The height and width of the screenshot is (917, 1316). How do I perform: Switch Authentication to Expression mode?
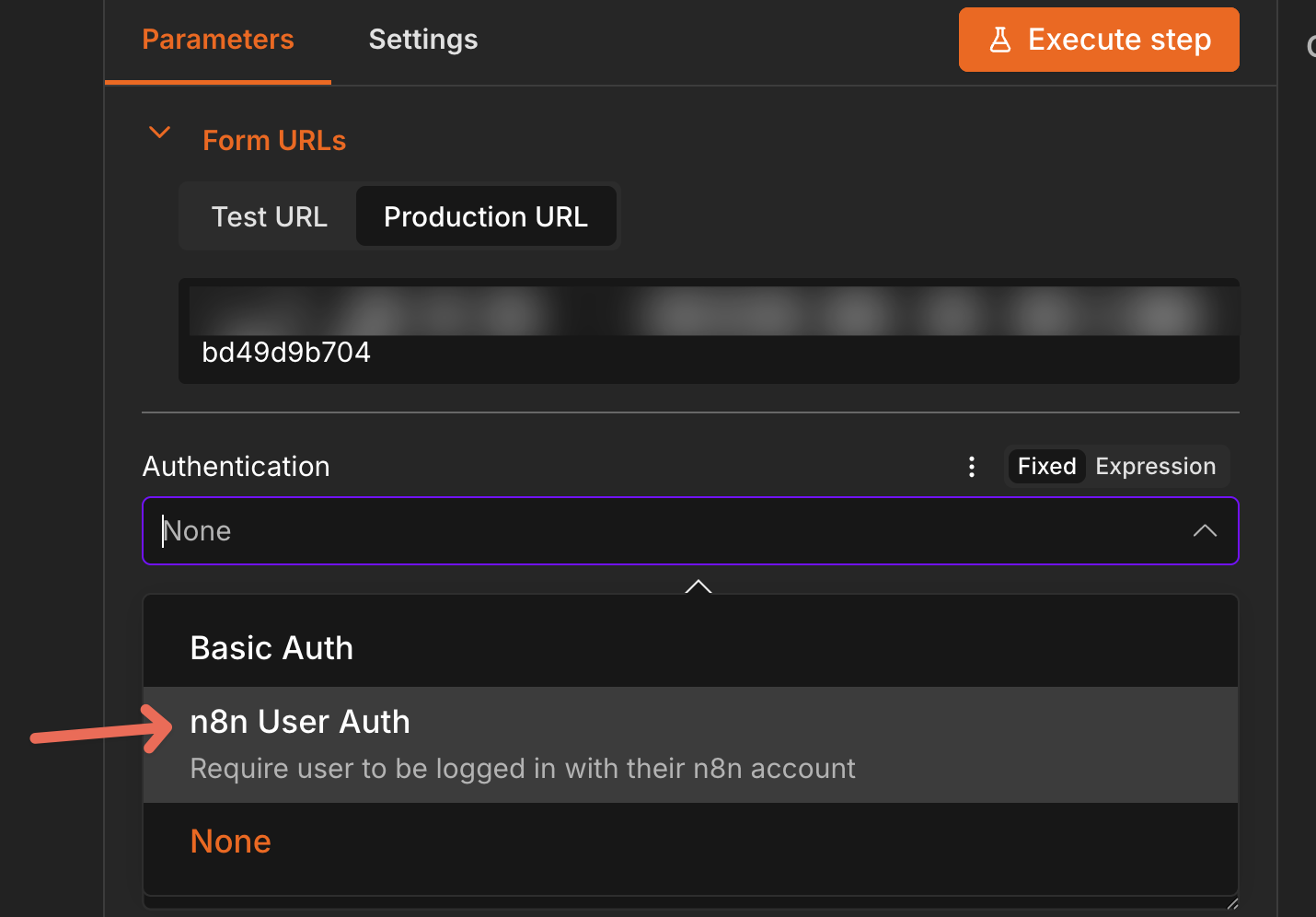click(1156, 467)
